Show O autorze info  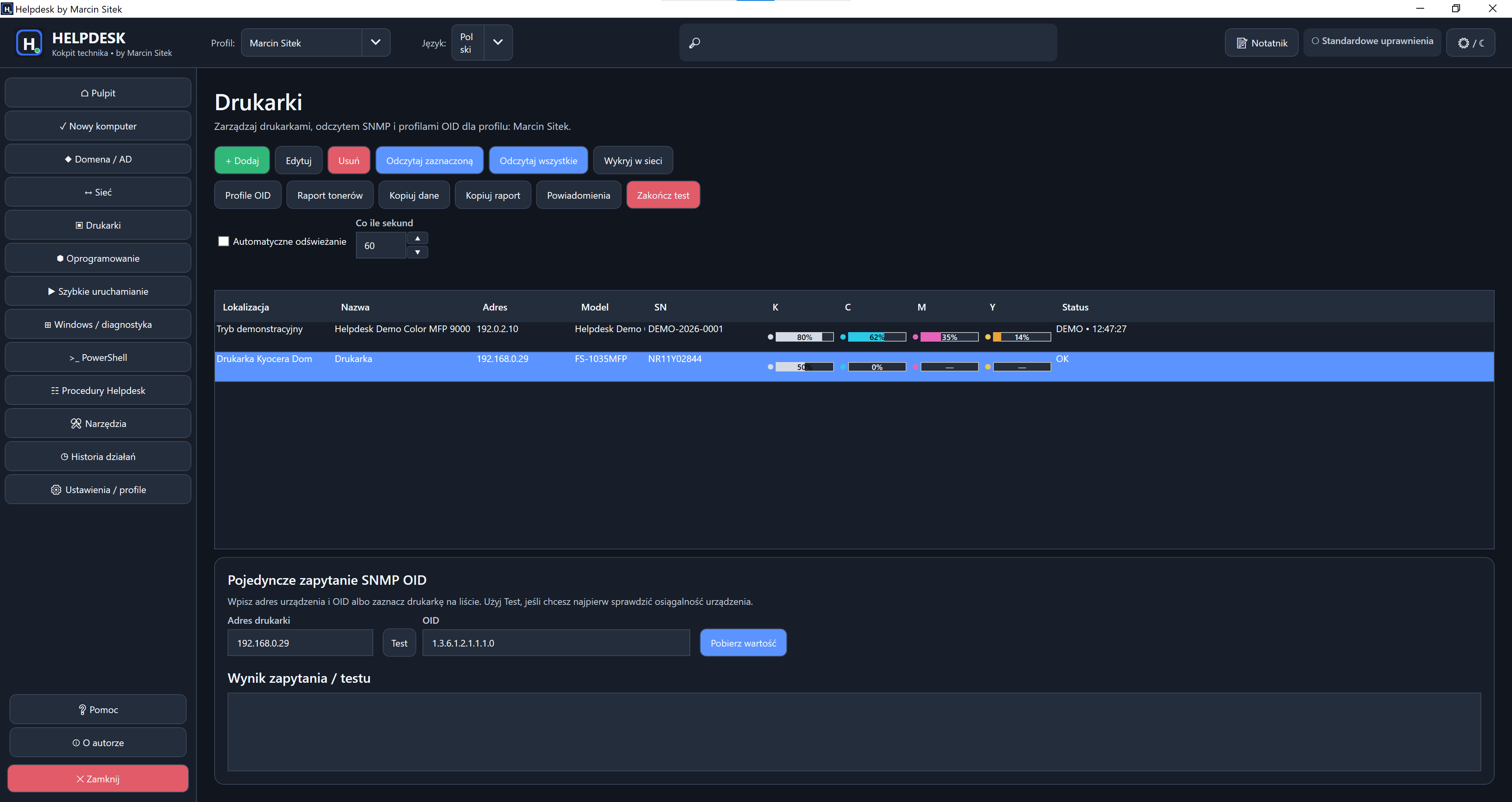point(98,743)
